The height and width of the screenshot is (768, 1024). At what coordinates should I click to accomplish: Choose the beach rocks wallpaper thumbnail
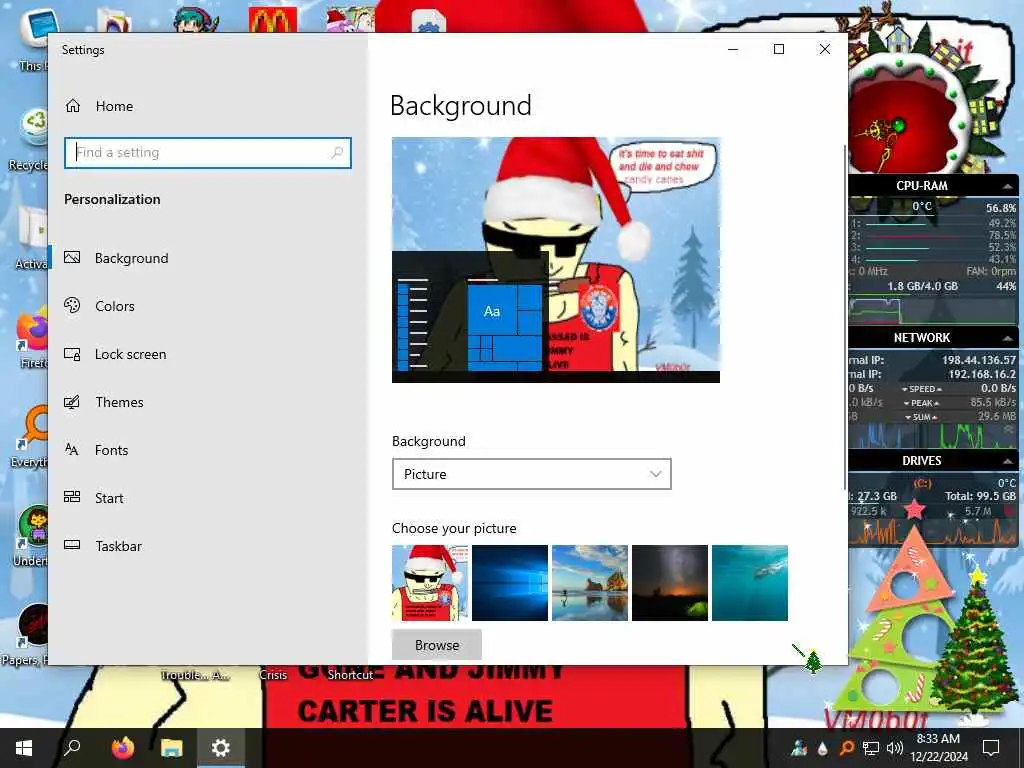point(590,583)
